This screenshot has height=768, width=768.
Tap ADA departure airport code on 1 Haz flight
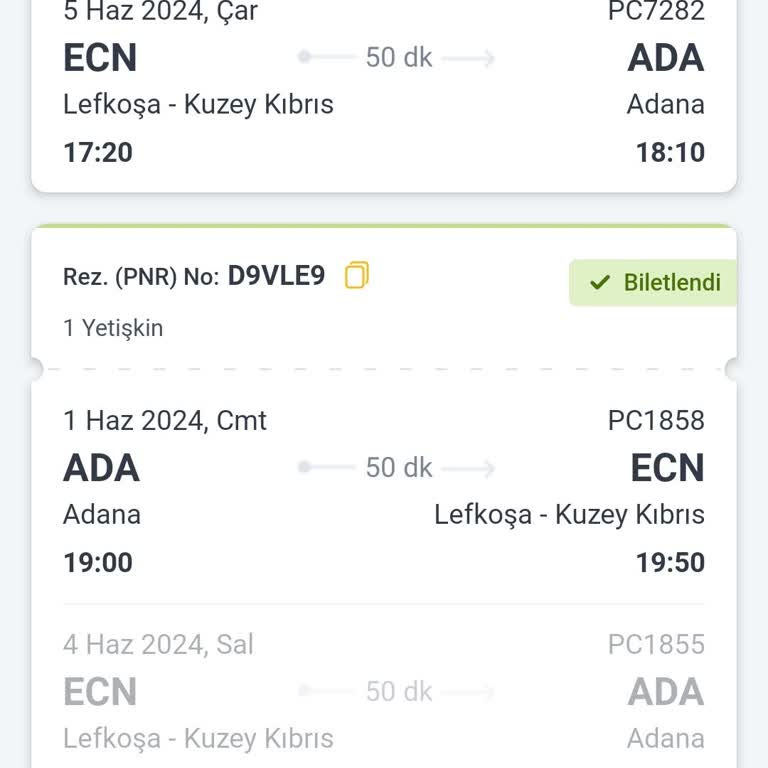pyautogui.click(x=101, y=468)
